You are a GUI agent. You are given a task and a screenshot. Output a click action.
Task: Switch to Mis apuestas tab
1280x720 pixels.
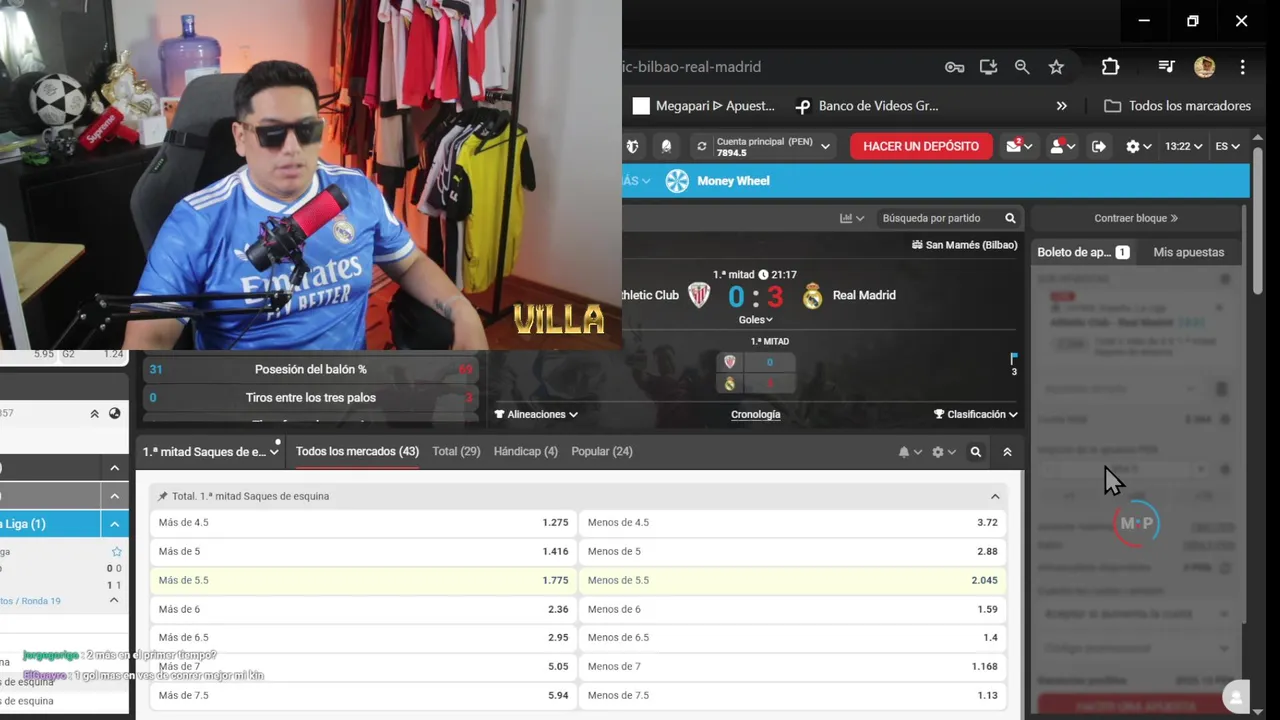click(x=1188, y=252)
